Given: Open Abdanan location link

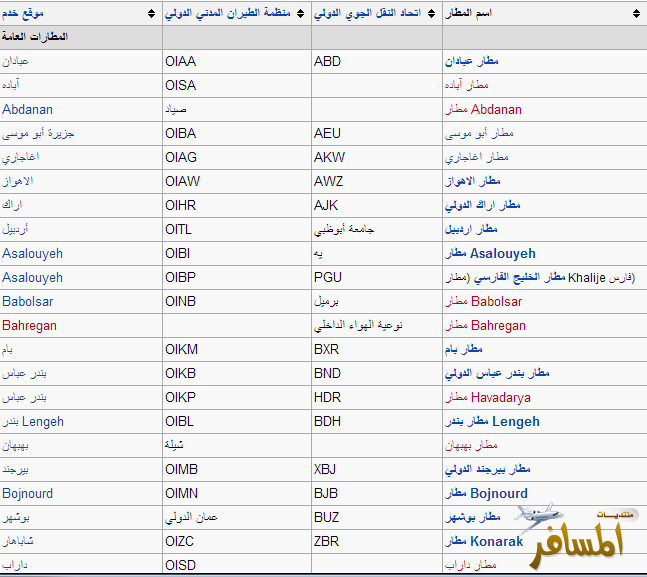Looking at the screenshot, I should tap(27, 109).
